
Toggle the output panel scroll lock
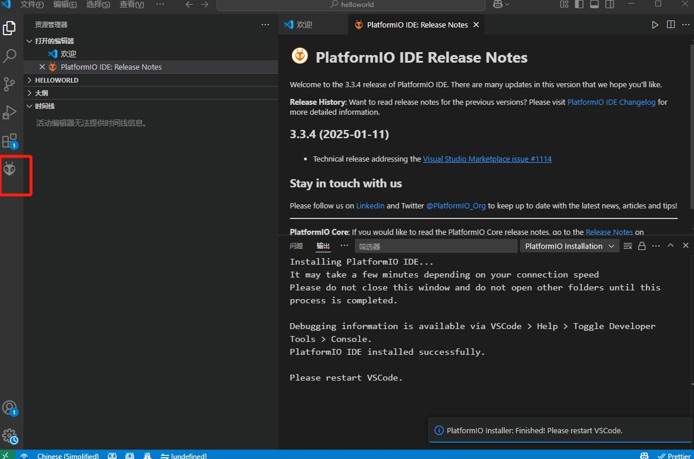(642, 246)
